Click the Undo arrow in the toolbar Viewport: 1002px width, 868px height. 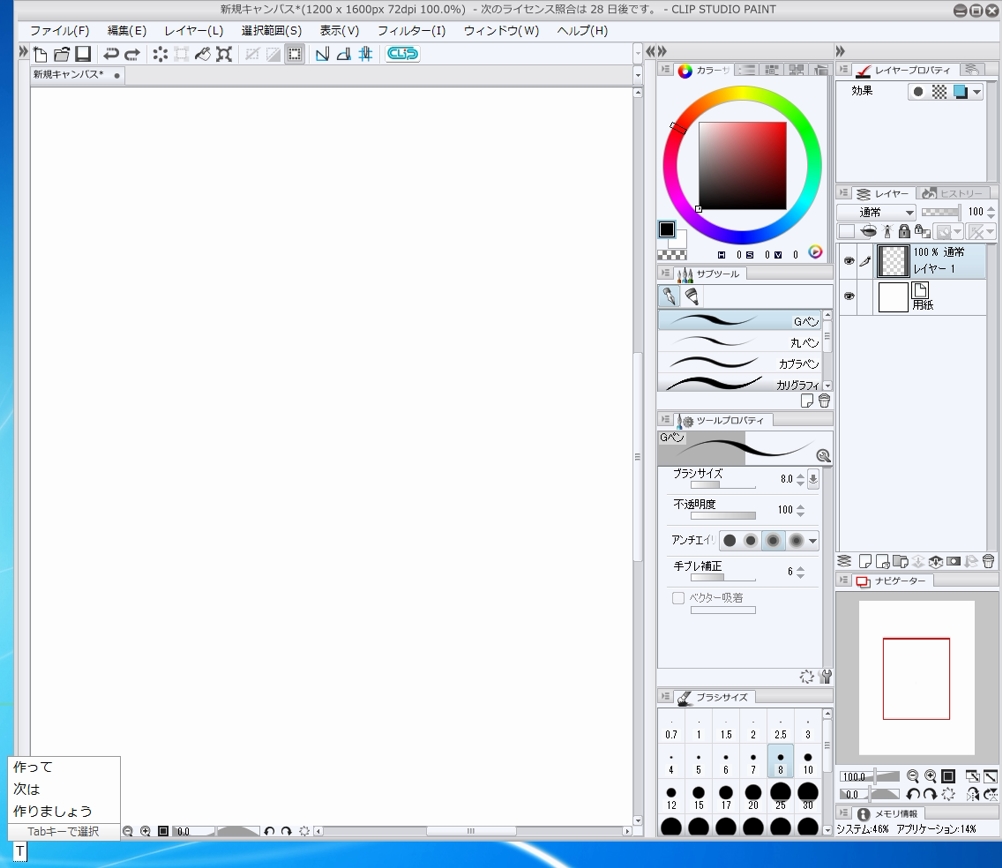(110, 54)
